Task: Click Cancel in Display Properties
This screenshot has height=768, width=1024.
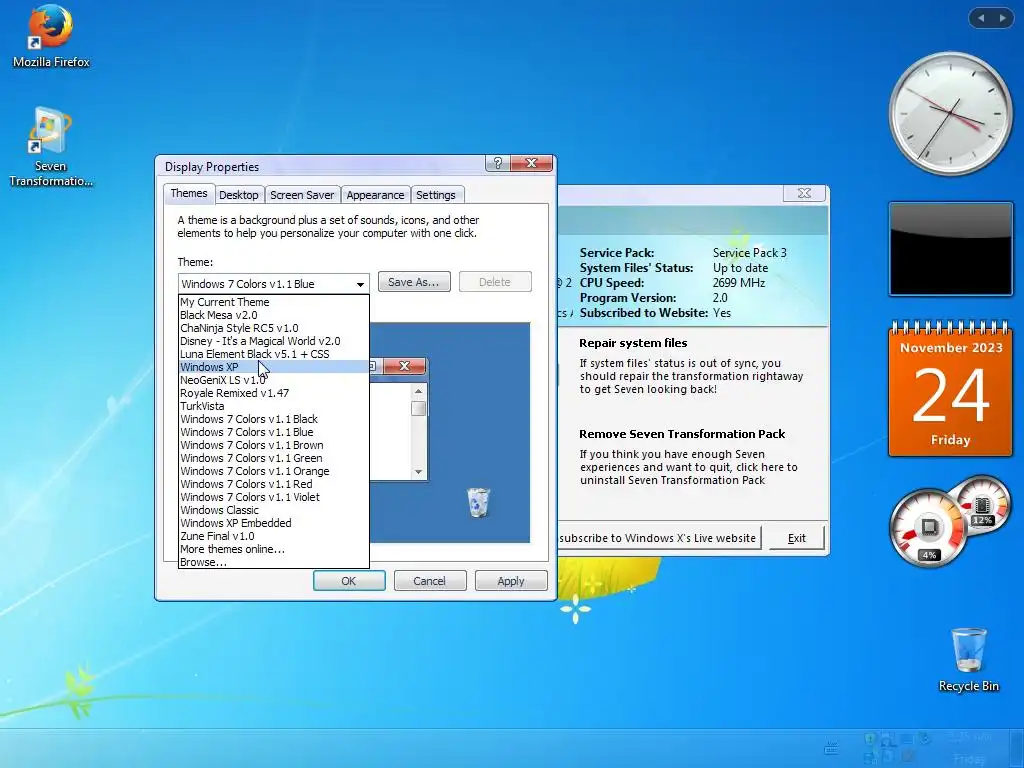Action: tap(430, 581)
